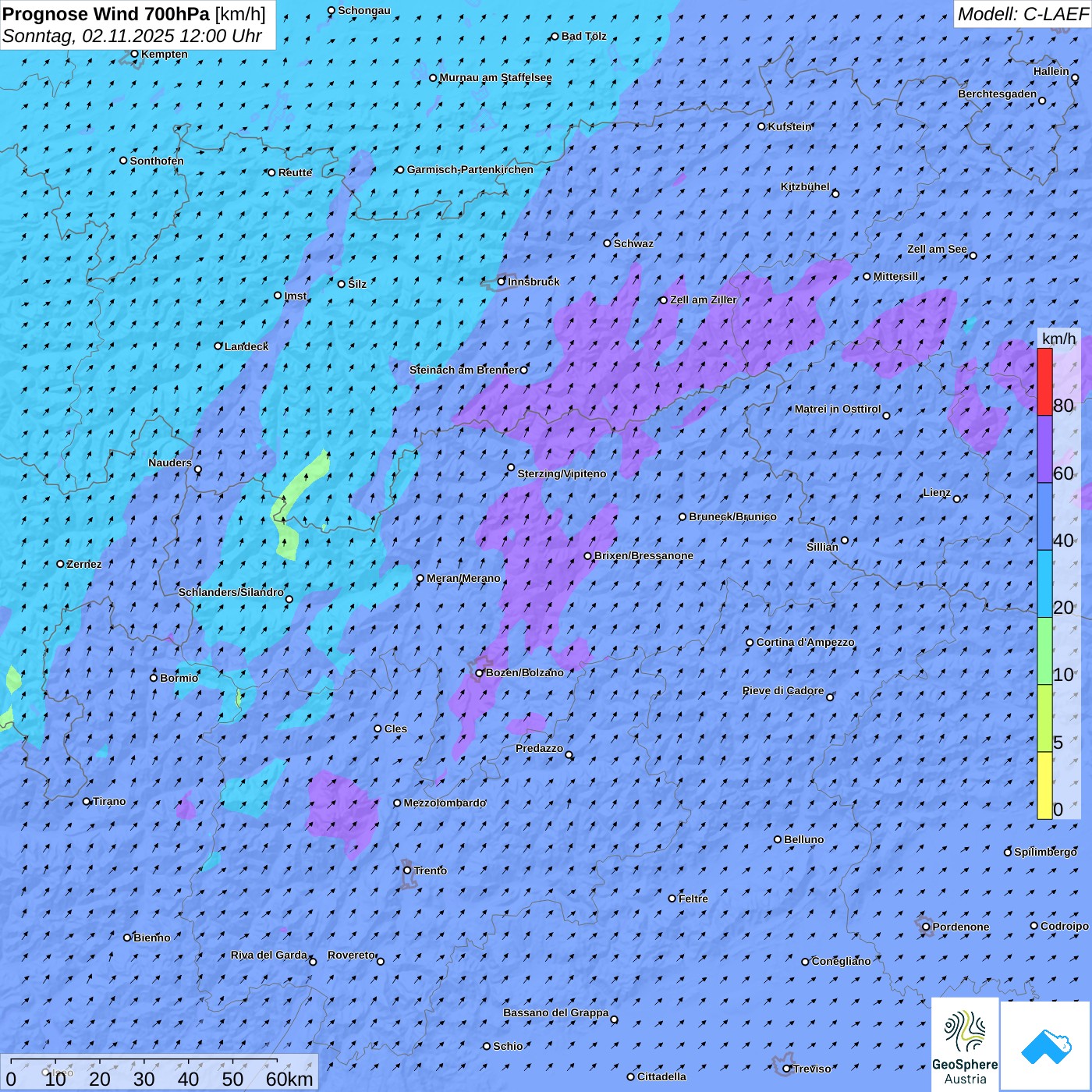Click the 'Mittersill' label
Viewport: 1092px width, 1092px height.
(896, 276)
